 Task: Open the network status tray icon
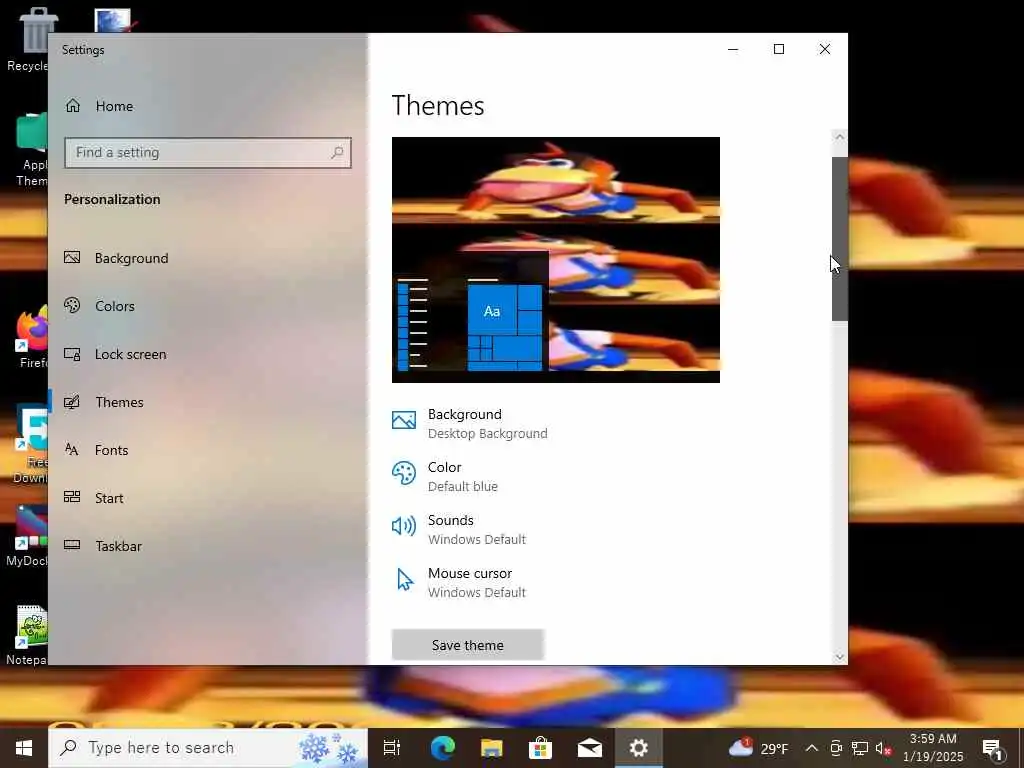859,748
